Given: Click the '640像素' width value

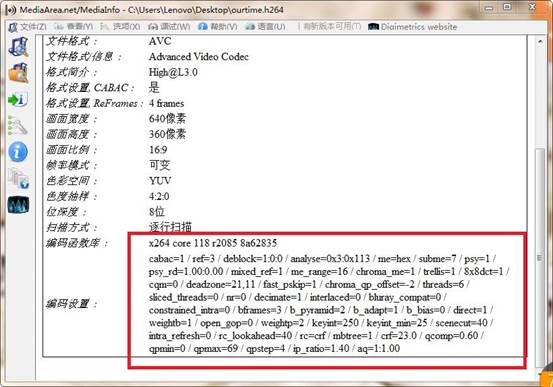Looking at the screenshot, I should coord(167,119).
